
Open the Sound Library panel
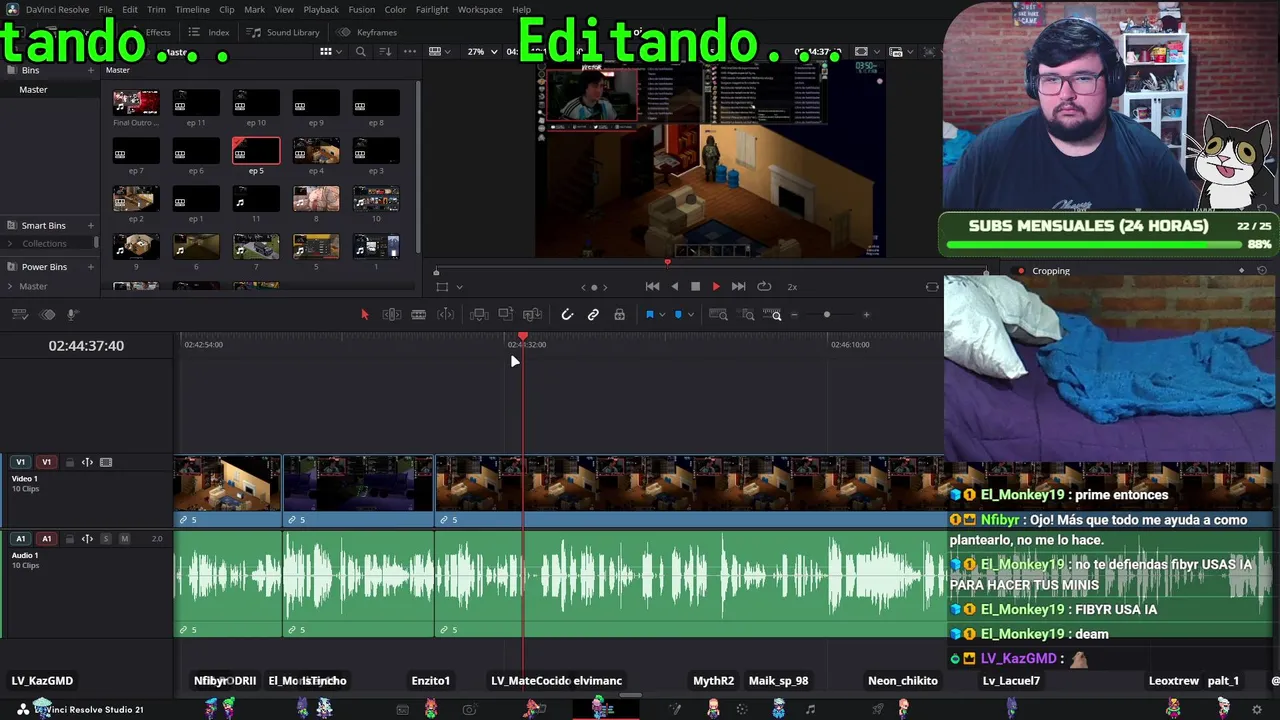[x=283, y=32]
